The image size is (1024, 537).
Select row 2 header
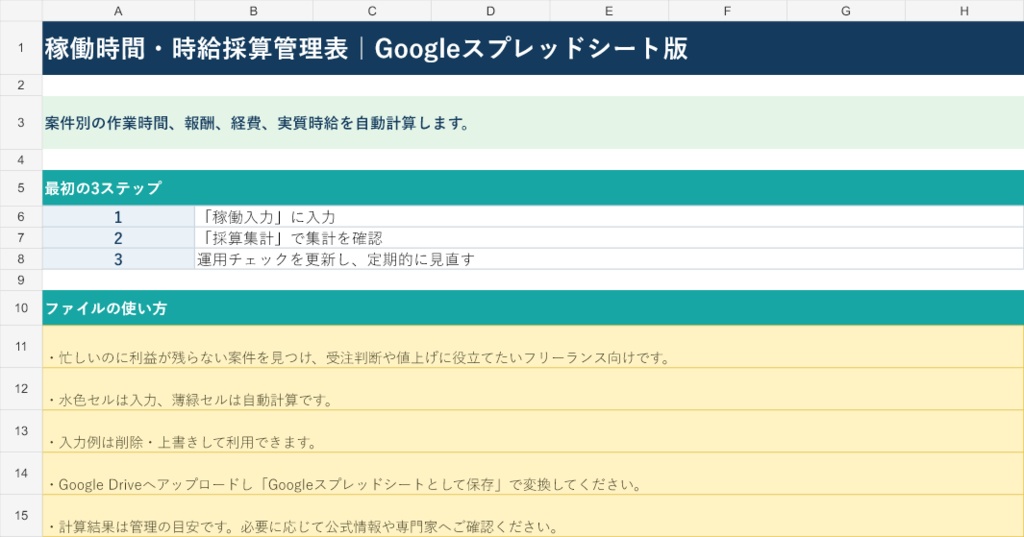pos(21,85)
